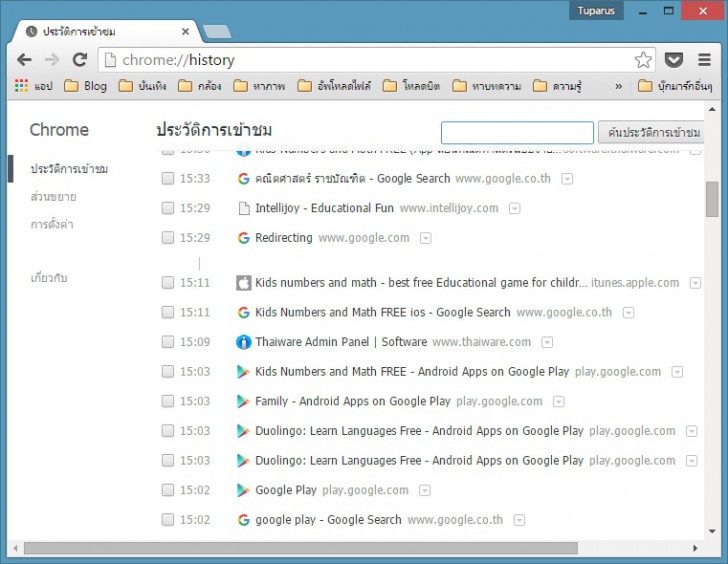Open a new tab with the new-tab button

click(x=217, y=32)
